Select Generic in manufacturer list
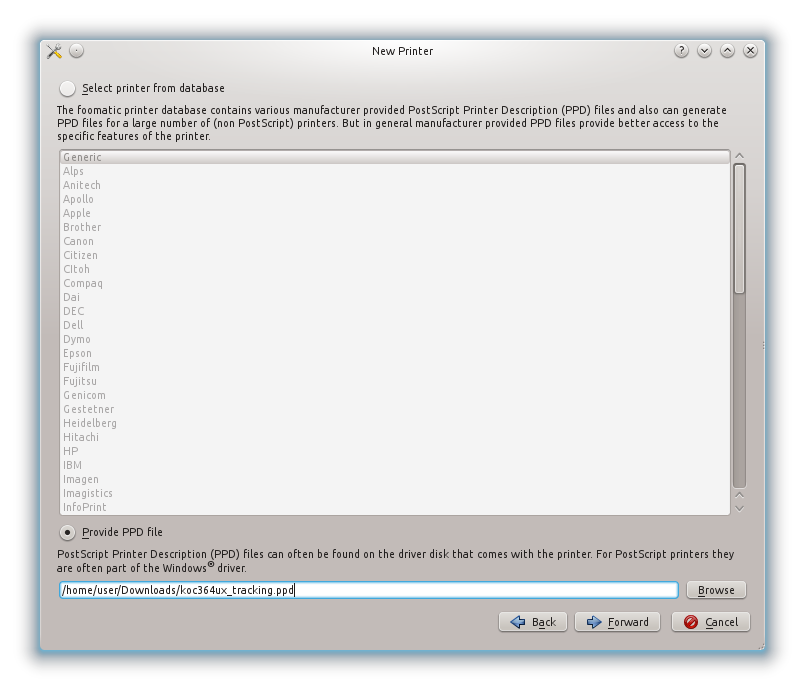 tap(82, 157)
